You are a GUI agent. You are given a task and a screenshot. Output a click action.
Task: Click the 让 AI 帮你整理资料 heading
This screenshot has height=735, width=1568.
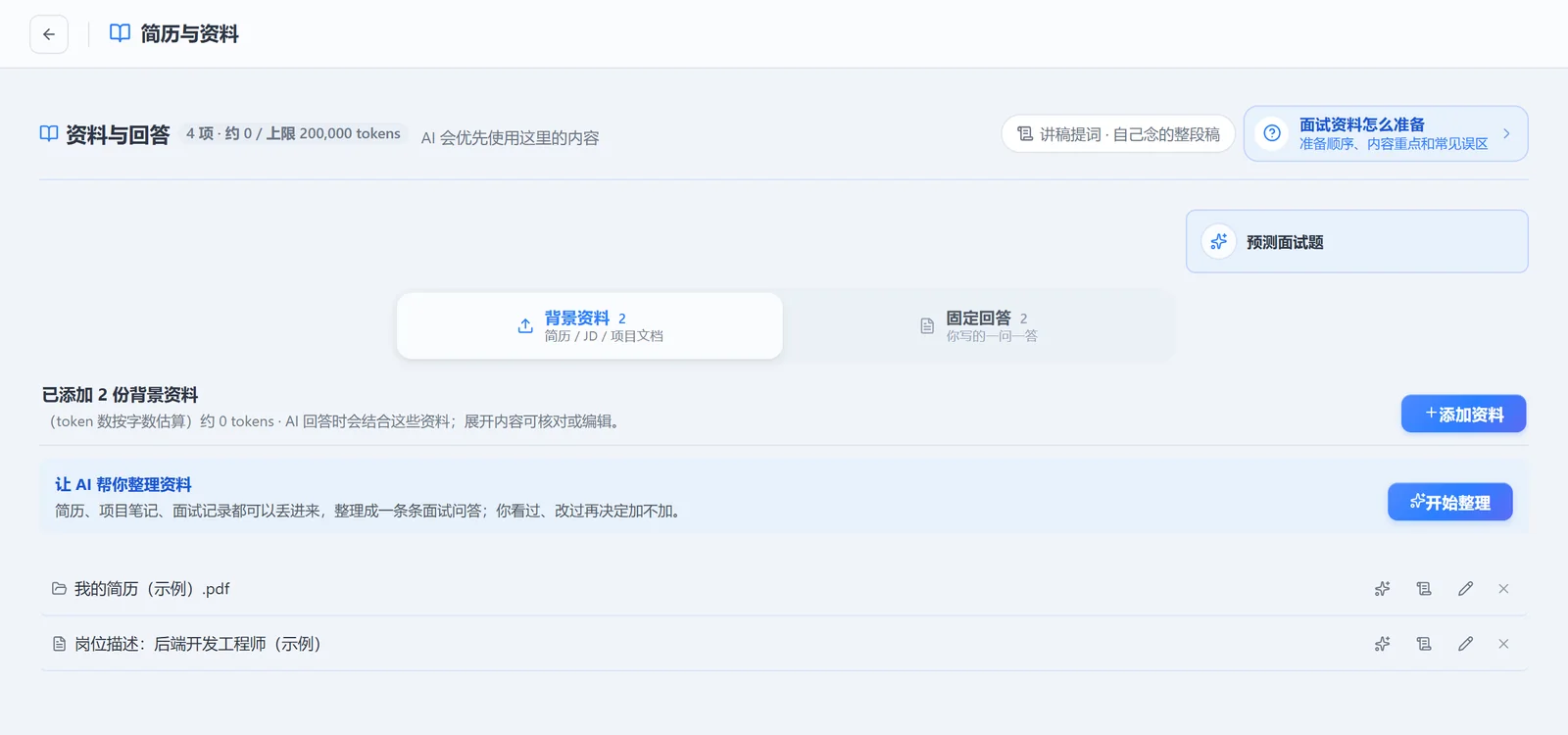(123, 484)
